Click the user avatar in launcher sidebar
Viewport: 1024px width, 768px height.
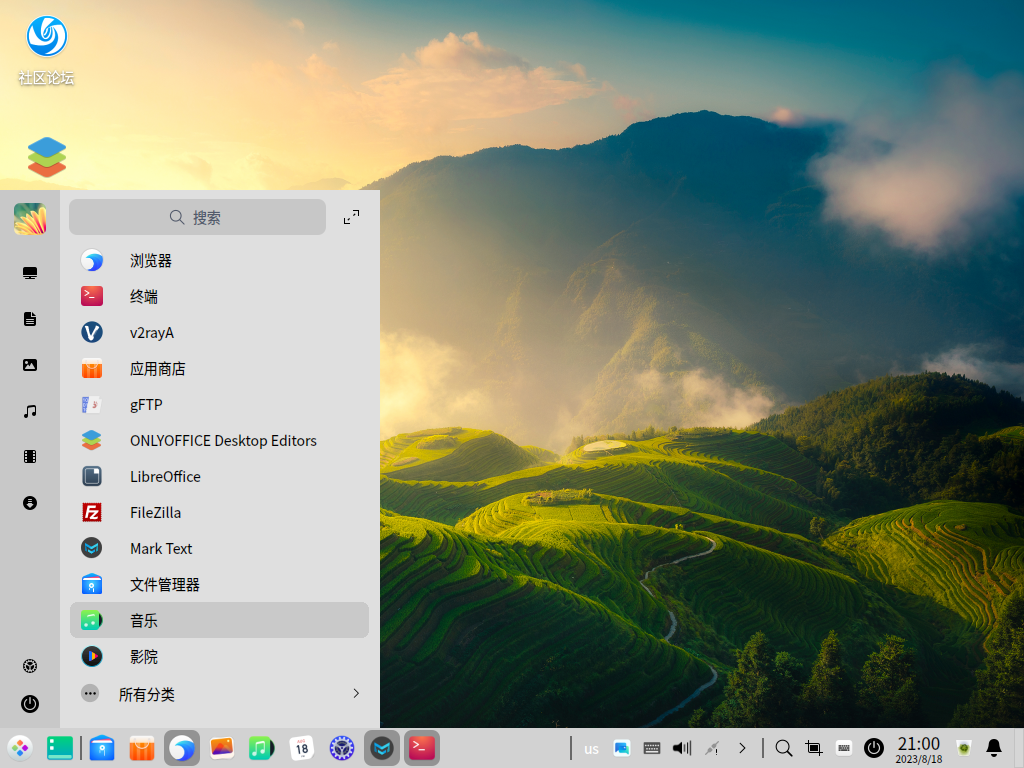30,219
